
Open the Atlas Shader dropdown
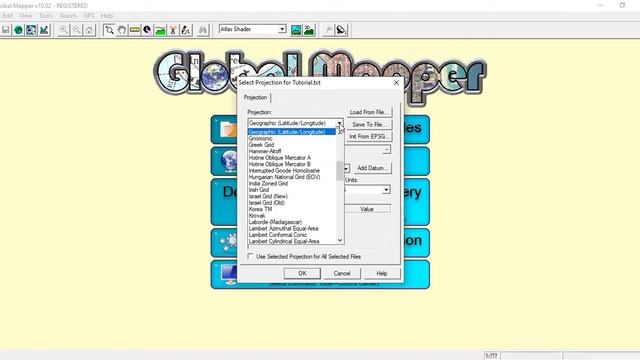(x=282, y=29)
